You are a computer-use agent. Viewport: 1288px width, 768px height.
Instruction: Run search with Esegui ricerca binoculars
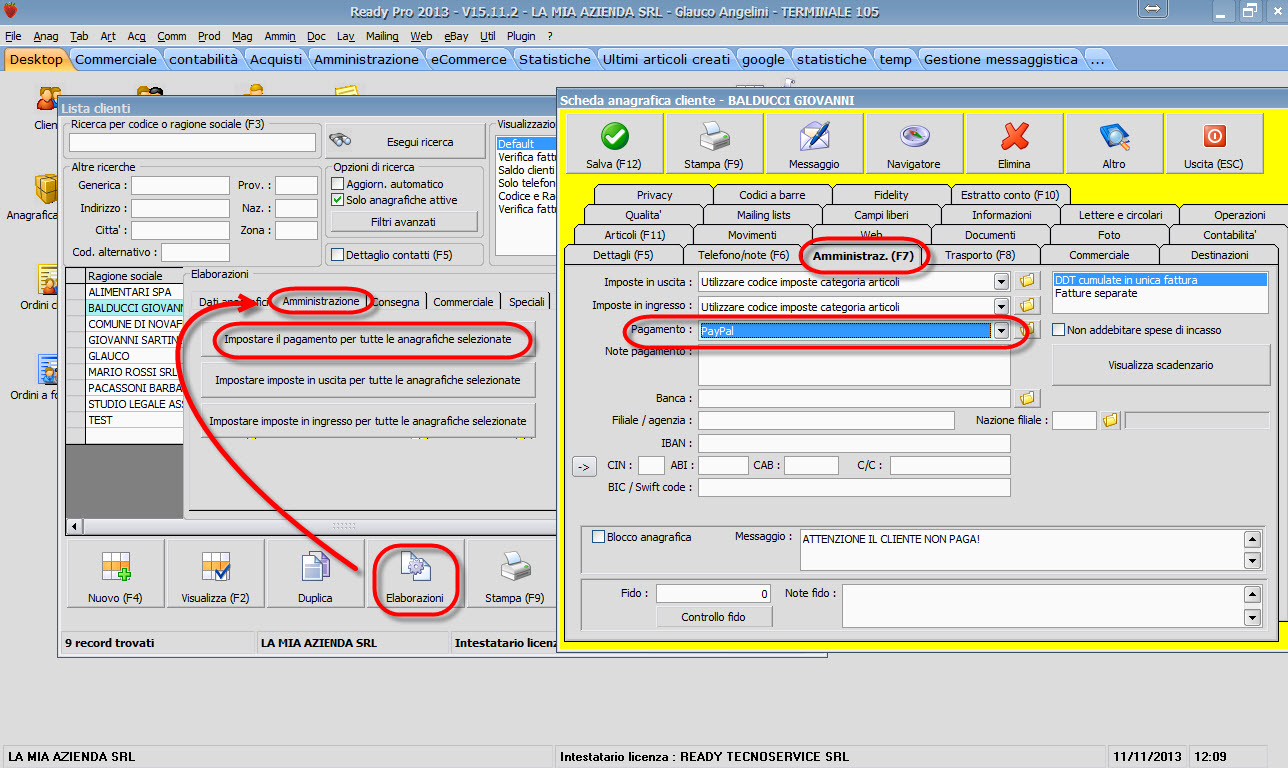404,141
